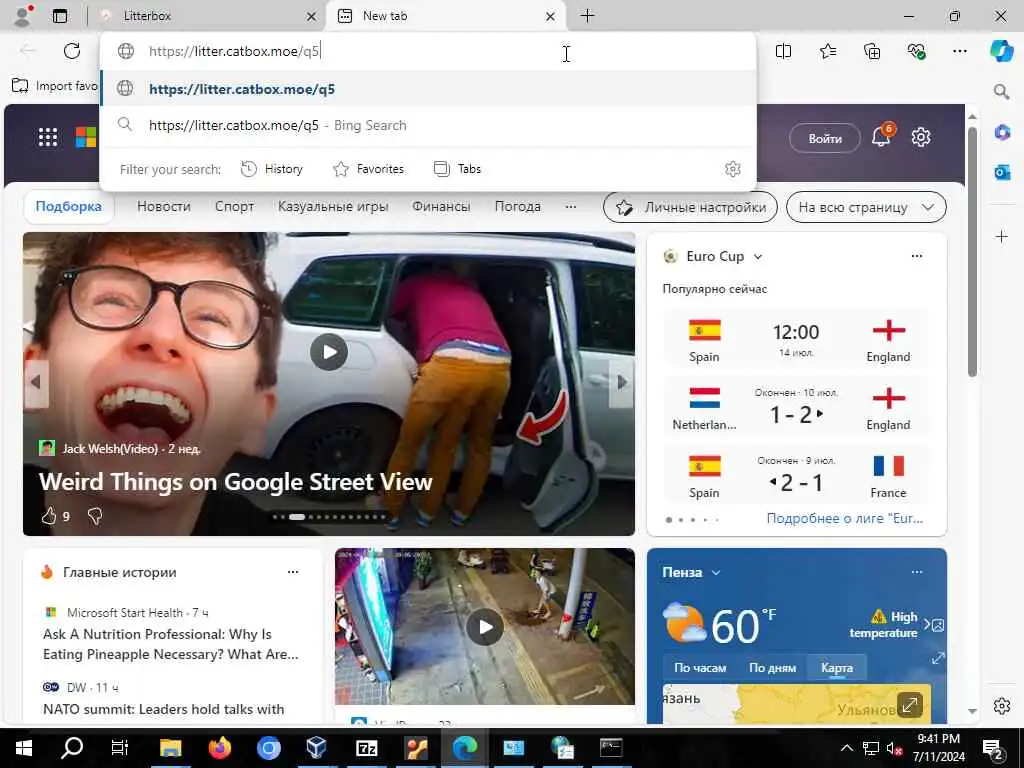Show more feed categories ellipsis
The height and width of the screenshot is (768, 1024).
click(x=571, y=206)
